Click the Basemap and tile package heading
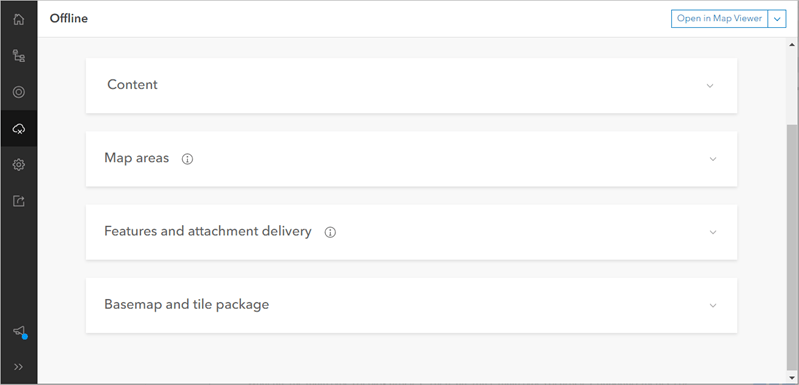Viewport: 799px width, 385px height. pyautogui.click(x=187, y=305)
